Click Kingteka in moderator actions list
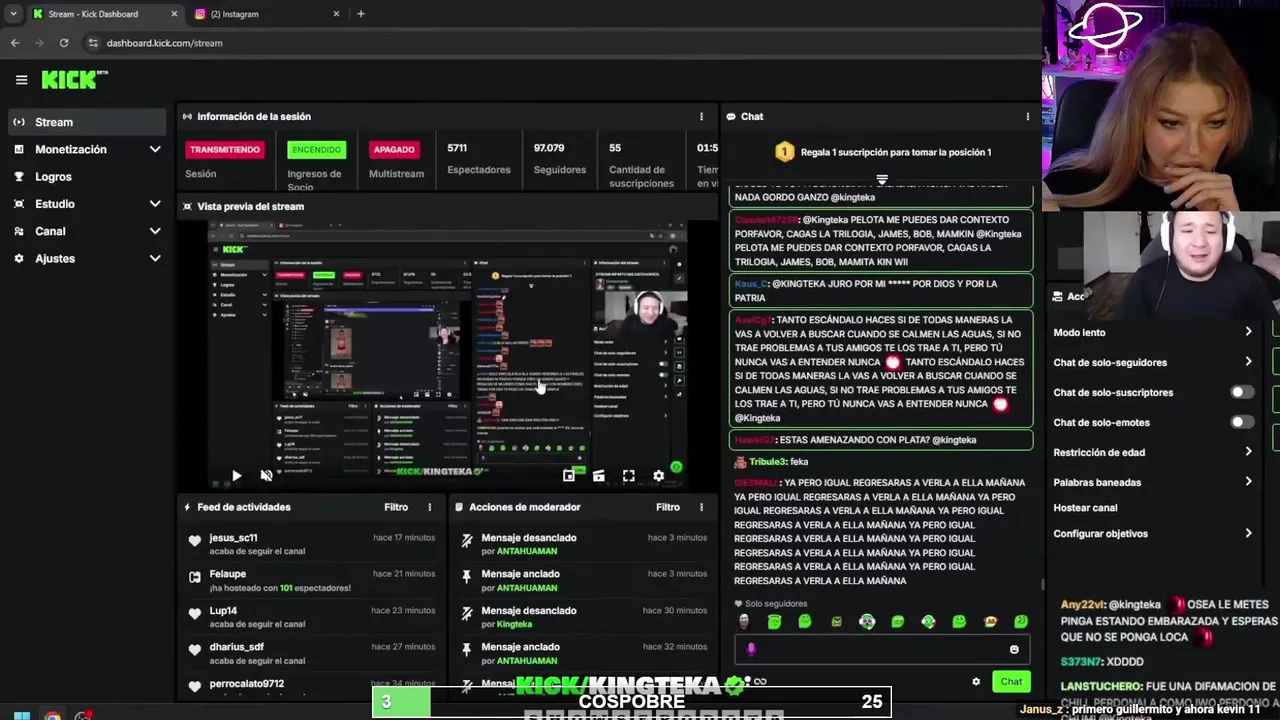The height and width of the screenshot is (720, 1280). (x=515, y=624)
